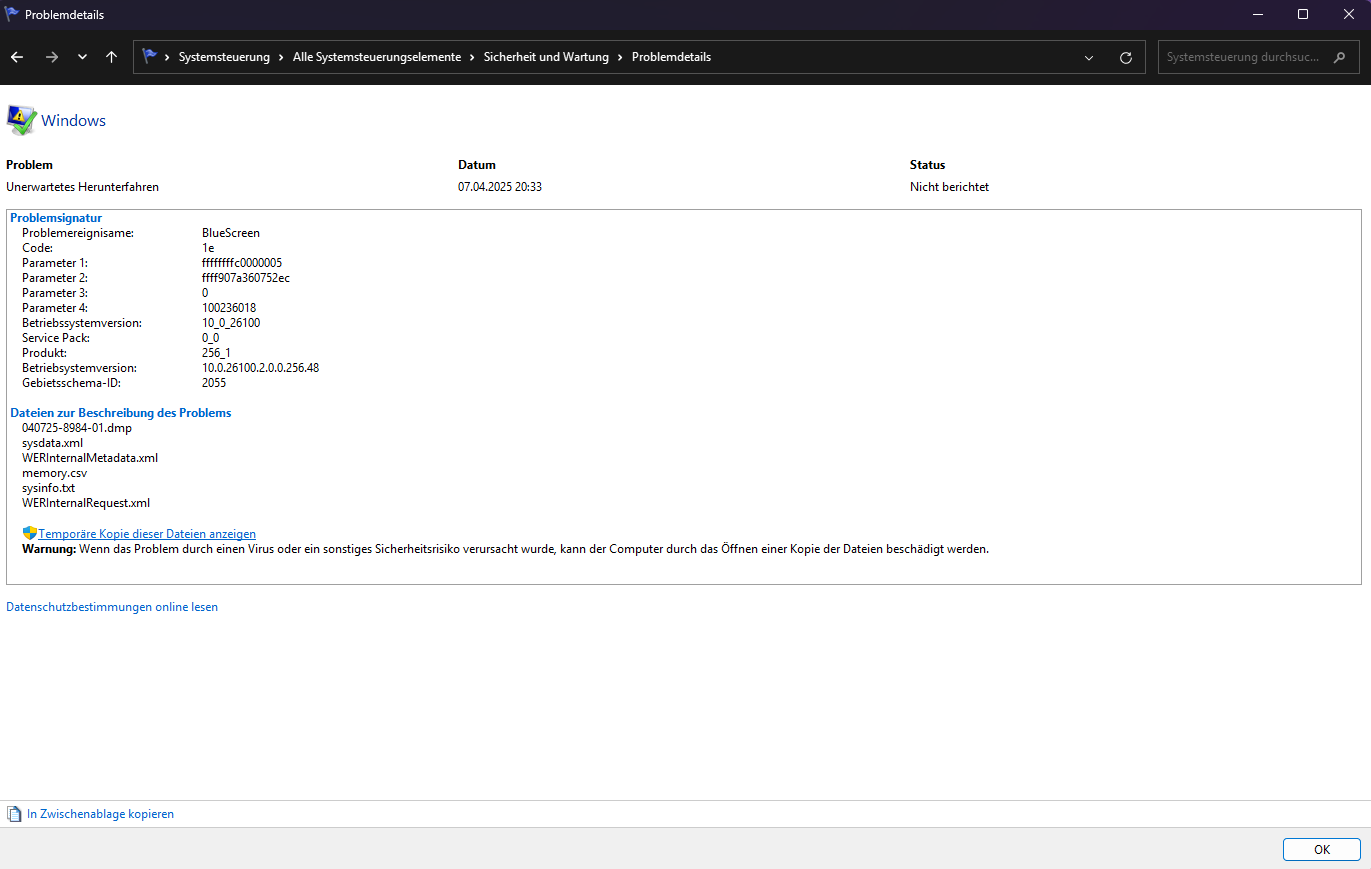Click the Datum column header

[477, 165]
